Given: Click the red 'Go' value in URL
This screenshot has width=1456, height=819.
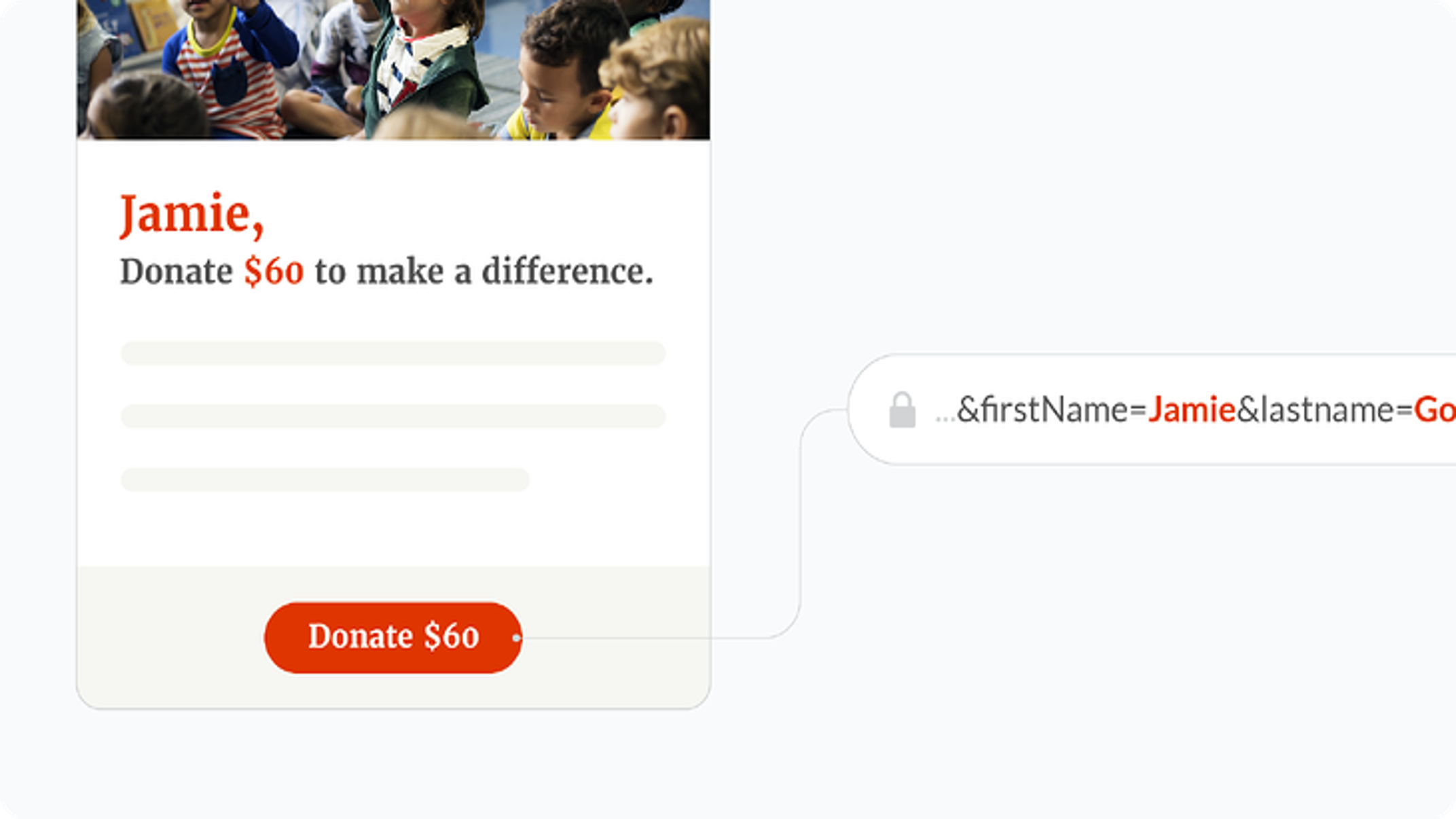Looking at the screenshot, I should tap(1434, 409).
